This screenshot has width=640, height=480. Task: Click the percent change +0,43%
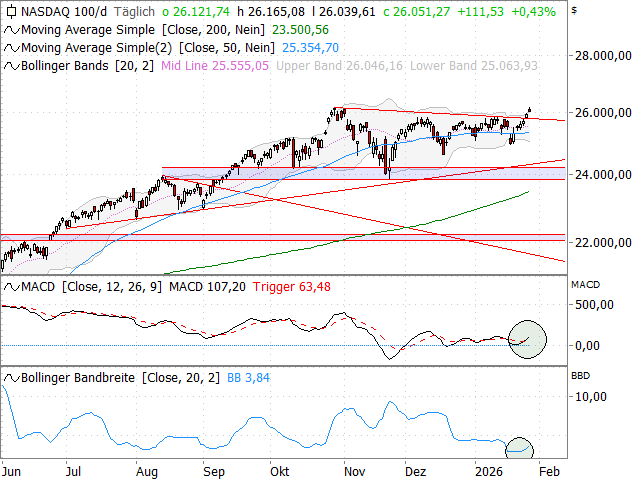[x=533, y=12]
